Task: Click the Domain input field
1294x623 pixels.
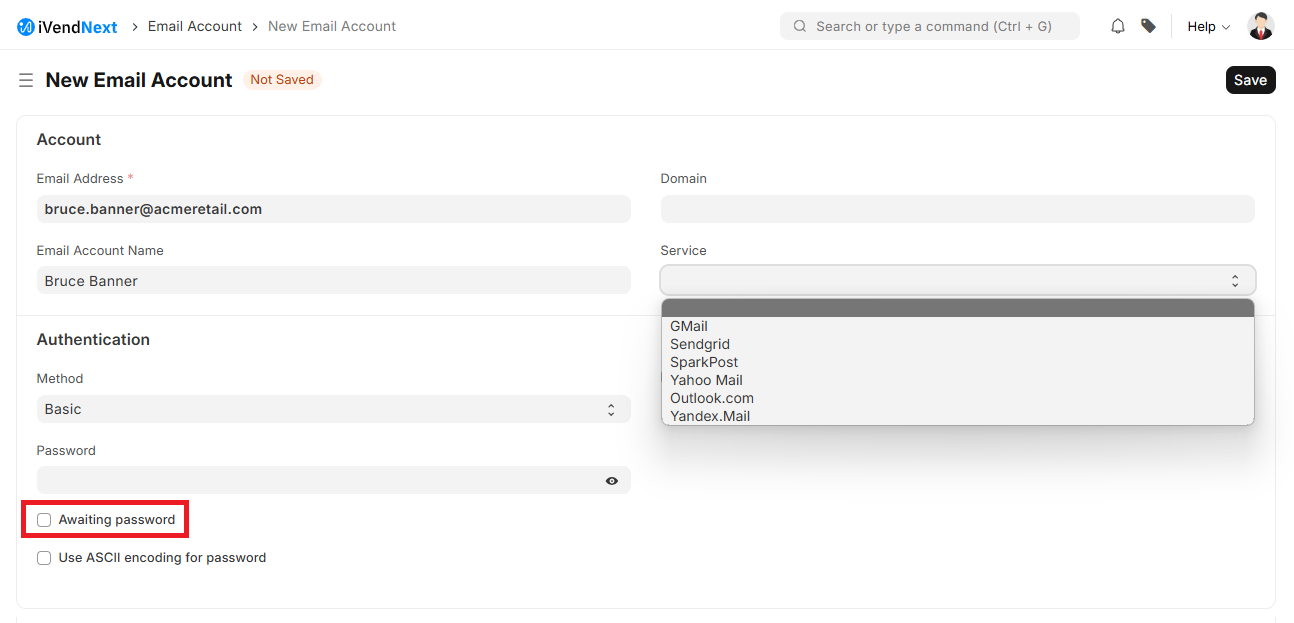Action: click(957, 209)
